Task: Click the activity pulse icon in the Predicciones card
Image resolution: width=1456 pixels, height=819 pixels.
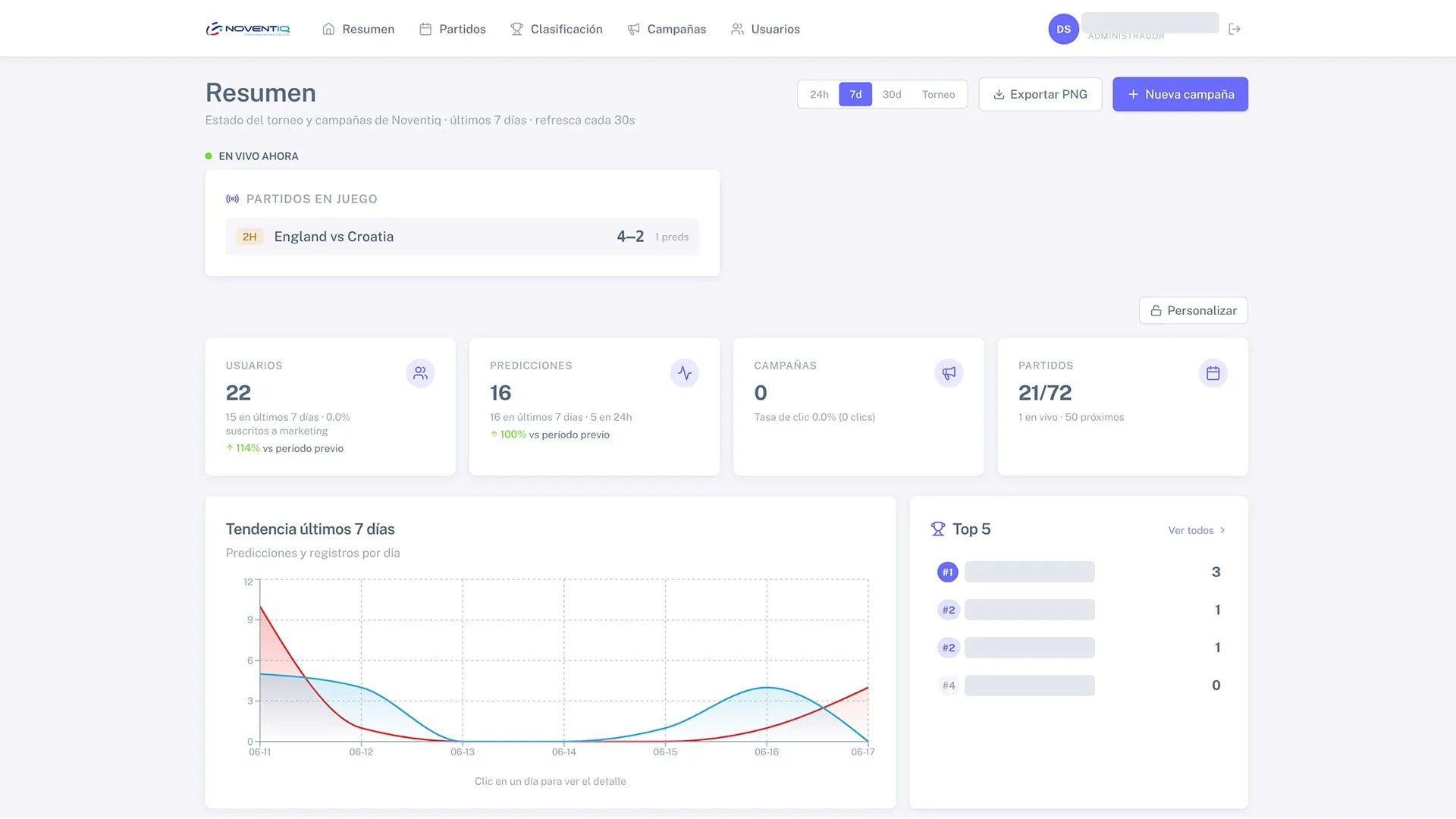Action: [x=685, y=373]
